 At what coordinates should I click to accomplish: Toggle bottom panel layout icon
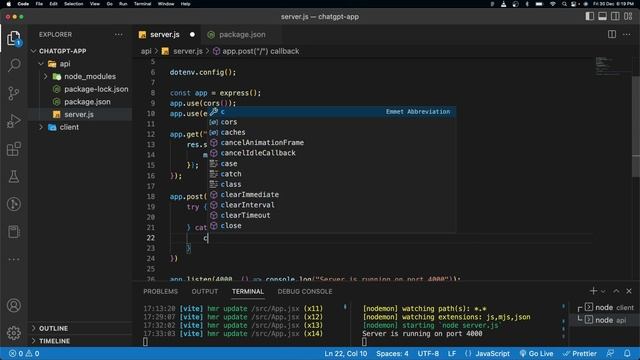click(x=602, y=16)
